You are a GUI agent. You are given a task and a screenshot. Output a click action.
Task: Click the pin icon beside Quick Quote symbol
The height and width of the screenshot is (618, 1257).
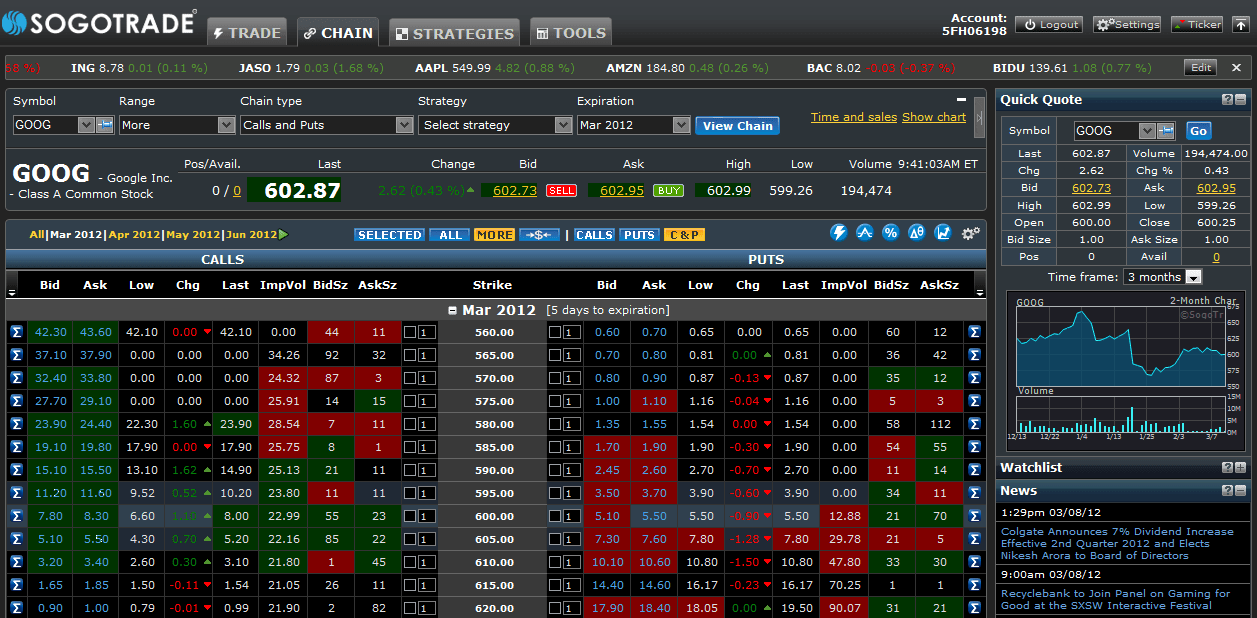1165,131
